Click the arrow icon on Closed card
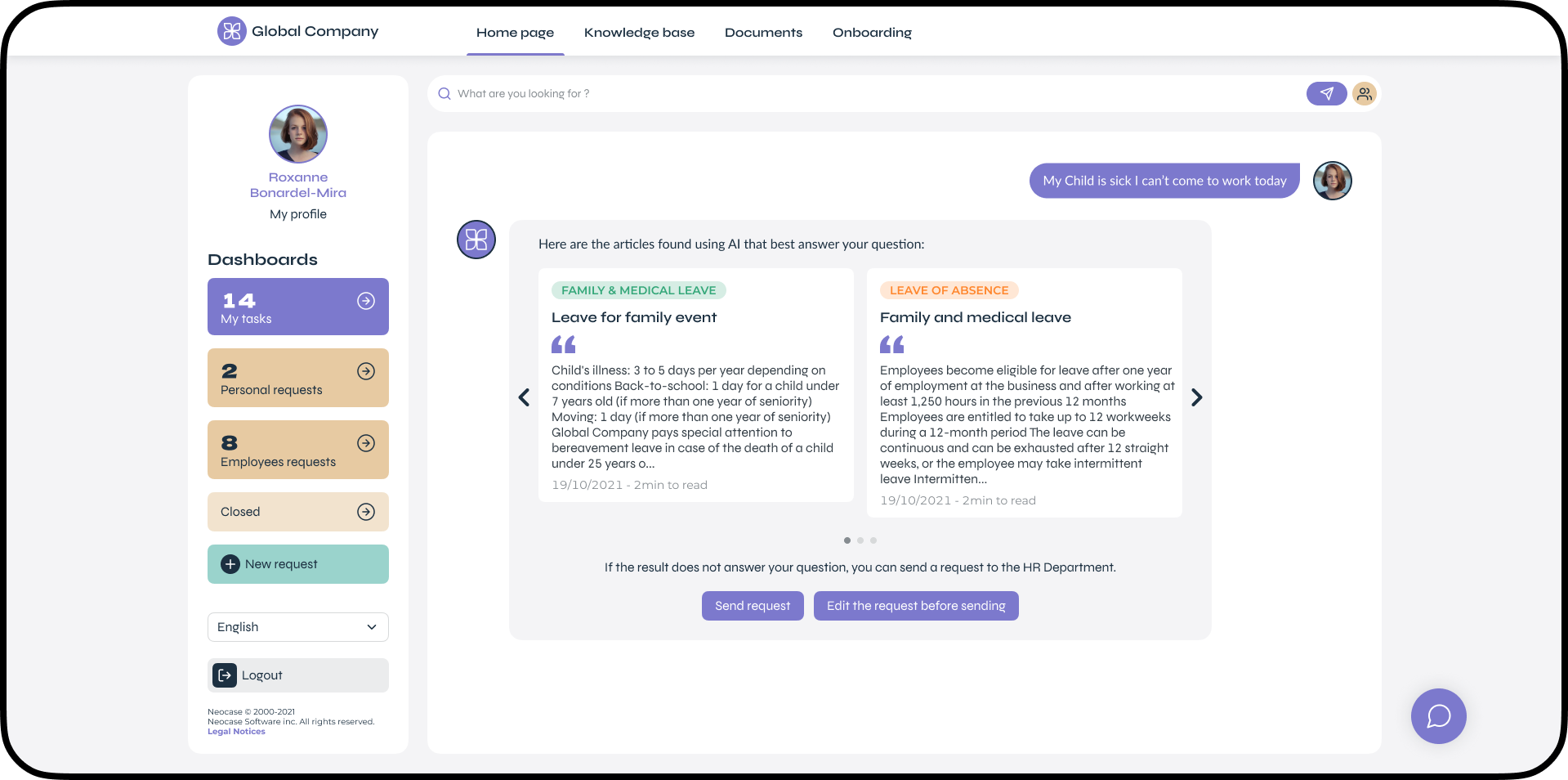The image size is (1568, 780). (366, 512)
